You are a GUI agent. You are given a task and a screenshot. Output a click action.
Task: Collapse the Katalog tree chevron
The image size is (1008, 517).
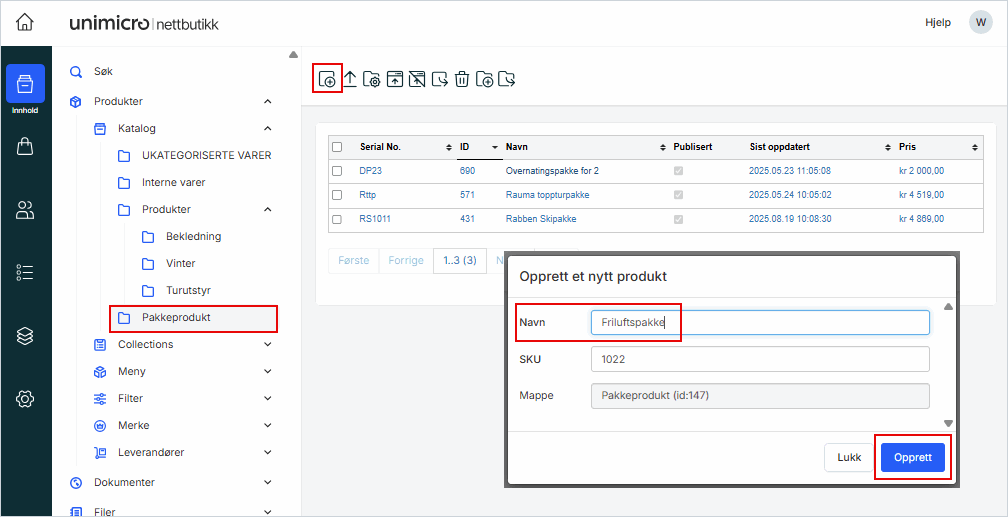coord(267,129)
